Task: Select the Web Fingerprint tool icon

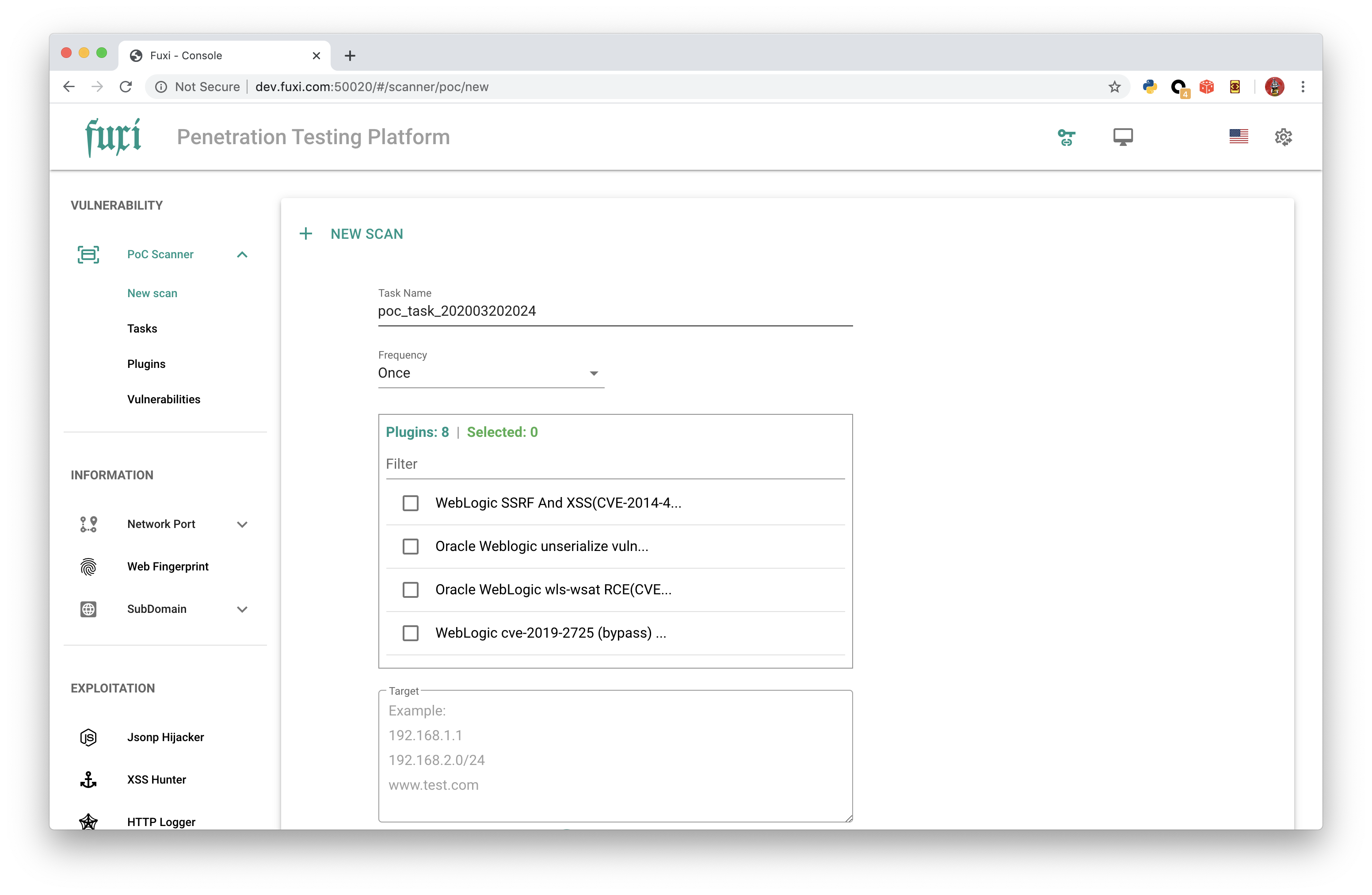Action: point(87,567)
